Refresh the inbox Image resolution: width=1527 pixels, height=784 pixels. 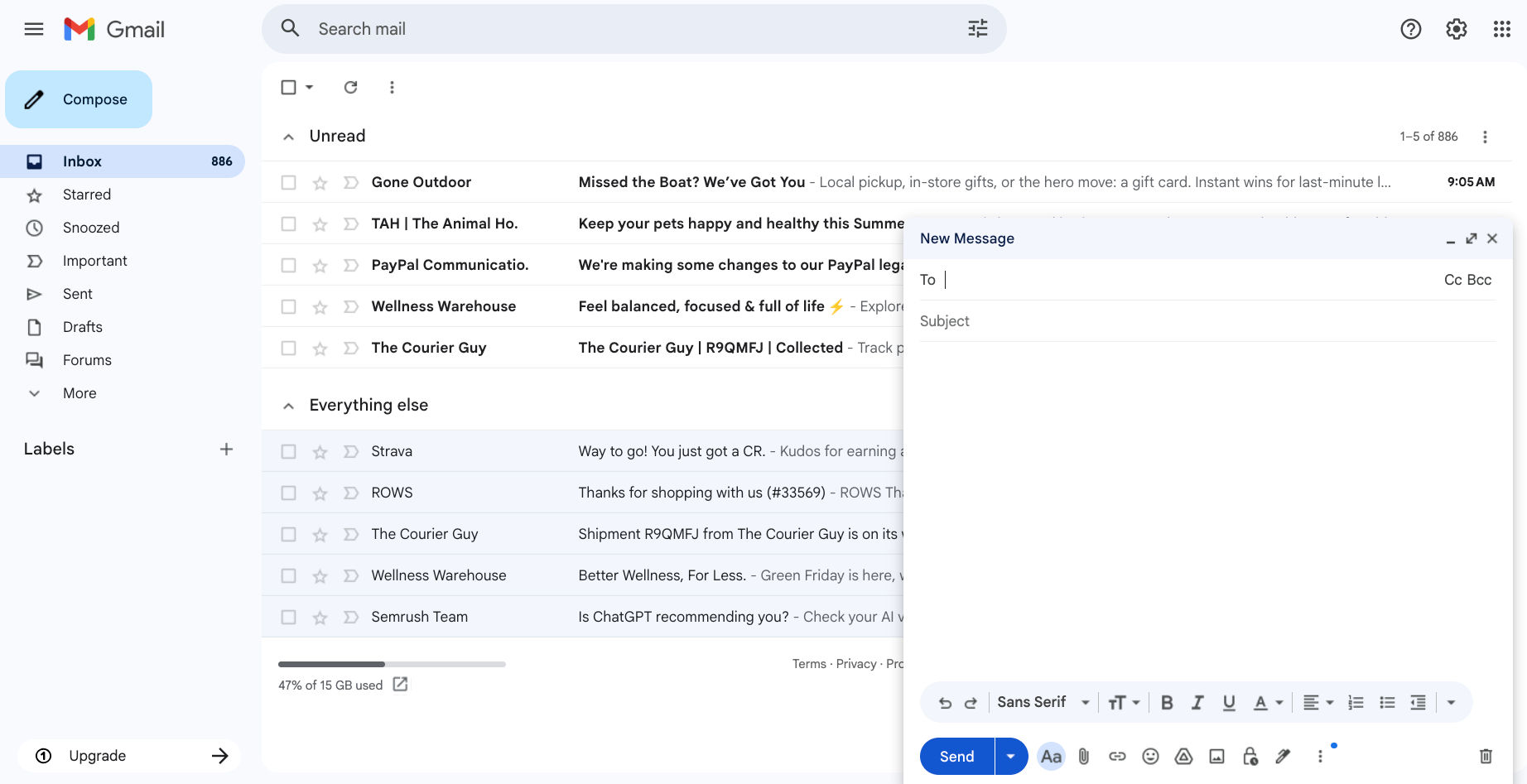tap(351, 87)
